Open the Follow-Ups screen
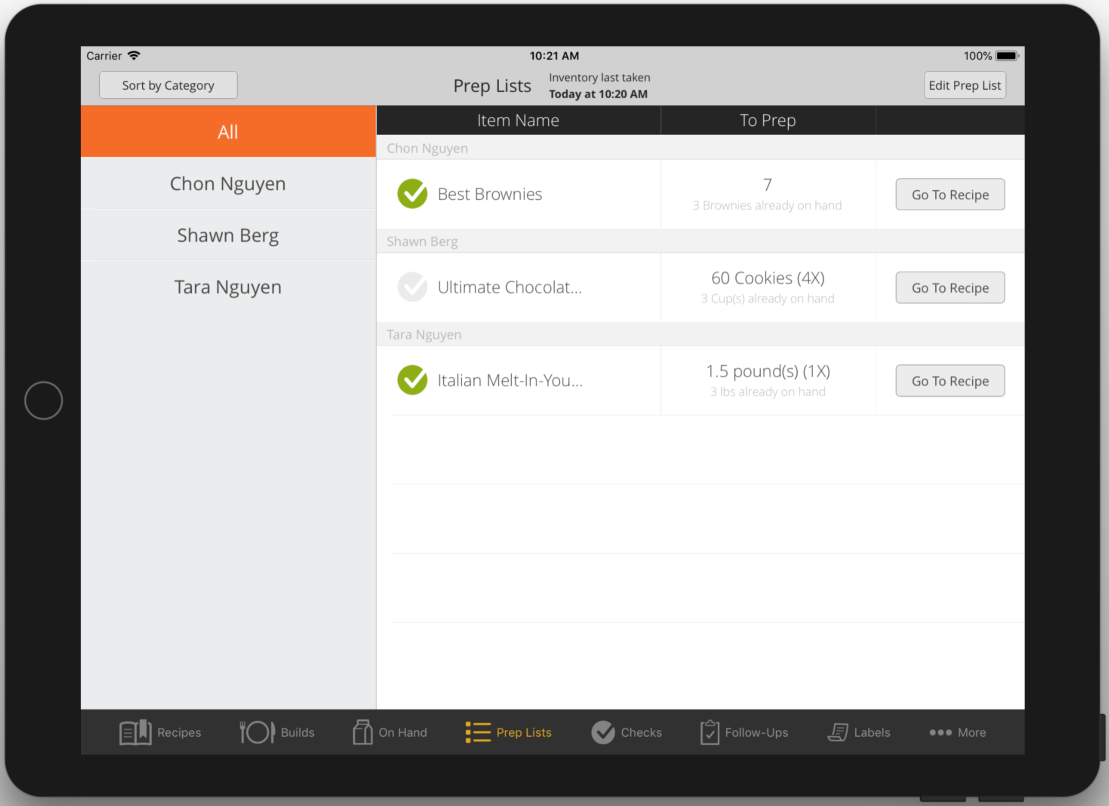 click(744, 732)
